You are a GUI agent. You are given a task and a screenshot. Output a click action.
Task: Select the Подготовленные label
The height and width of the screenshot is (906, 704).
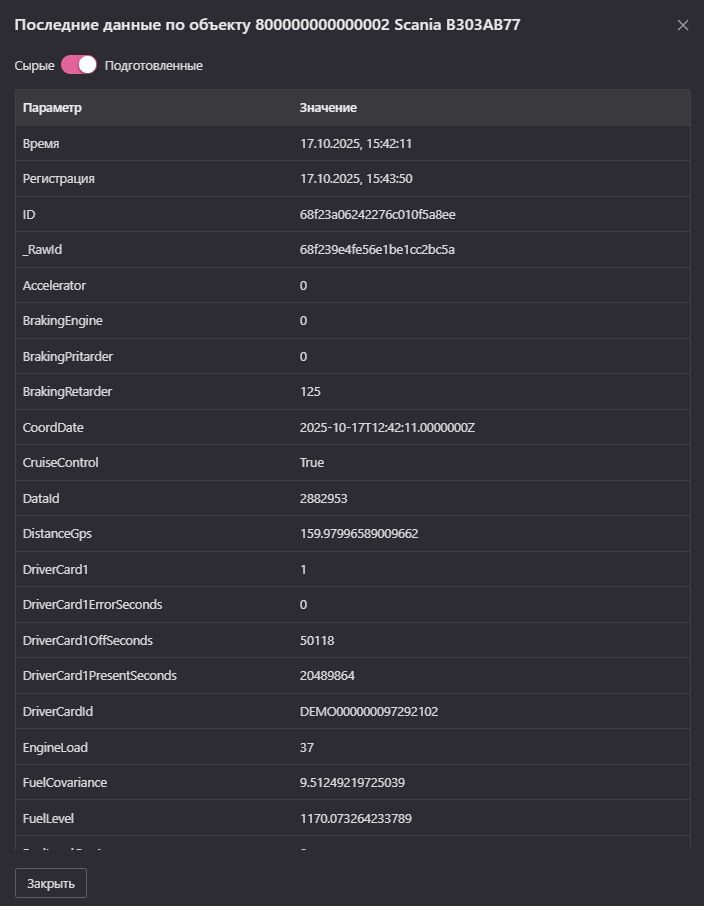tap(154, 66)
